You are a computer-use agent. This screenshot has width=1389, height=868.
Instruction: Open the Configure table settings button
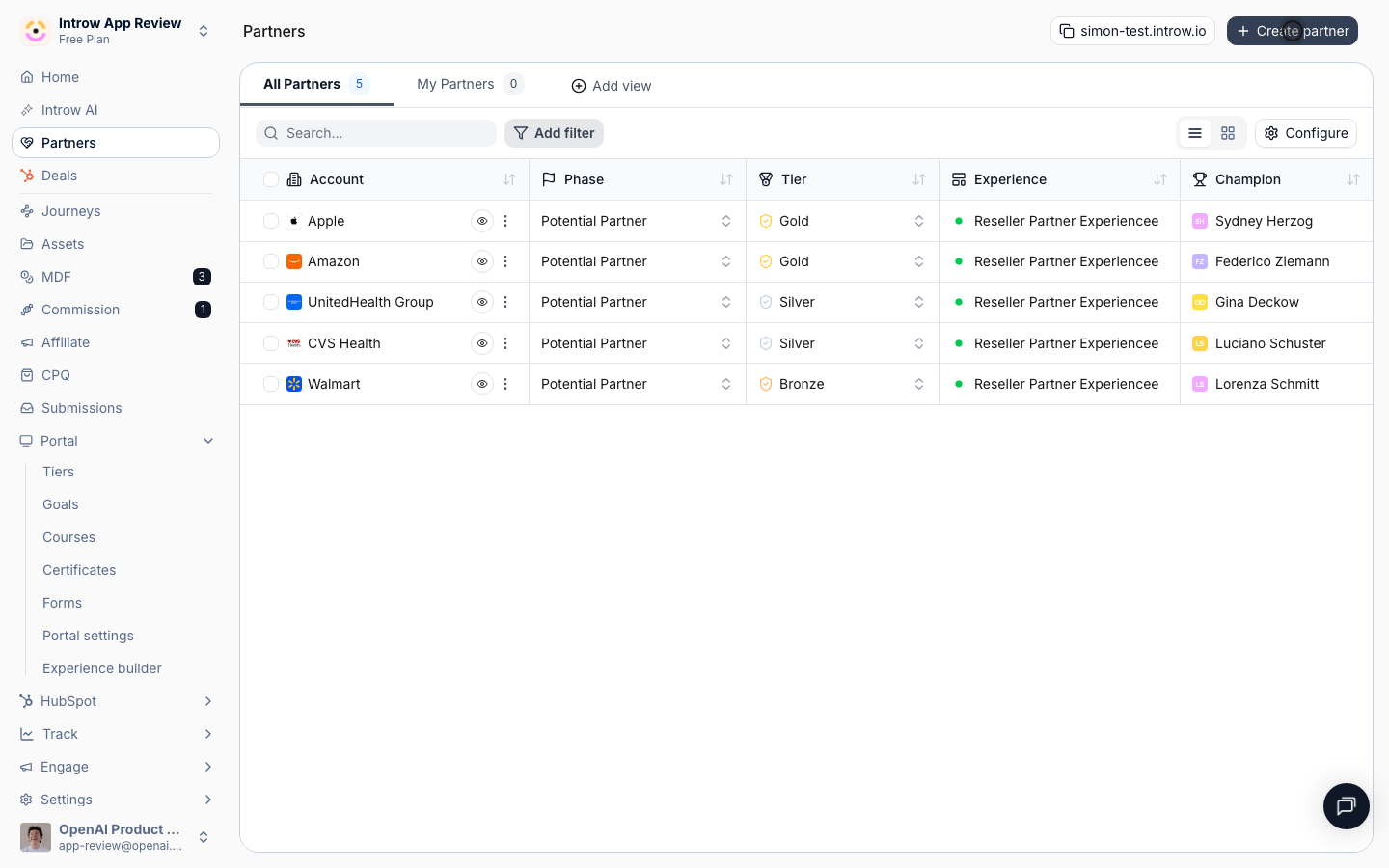[1306, 133]
